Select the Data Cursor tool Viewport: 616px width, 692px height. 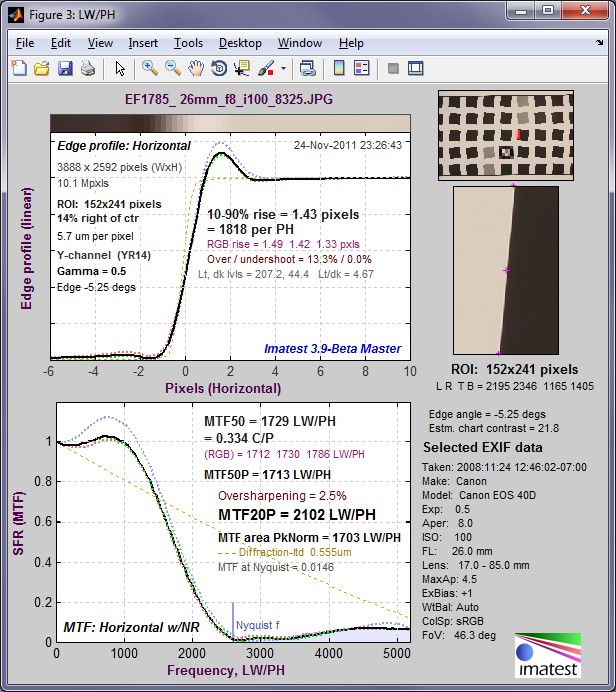[x=242, y=68]
